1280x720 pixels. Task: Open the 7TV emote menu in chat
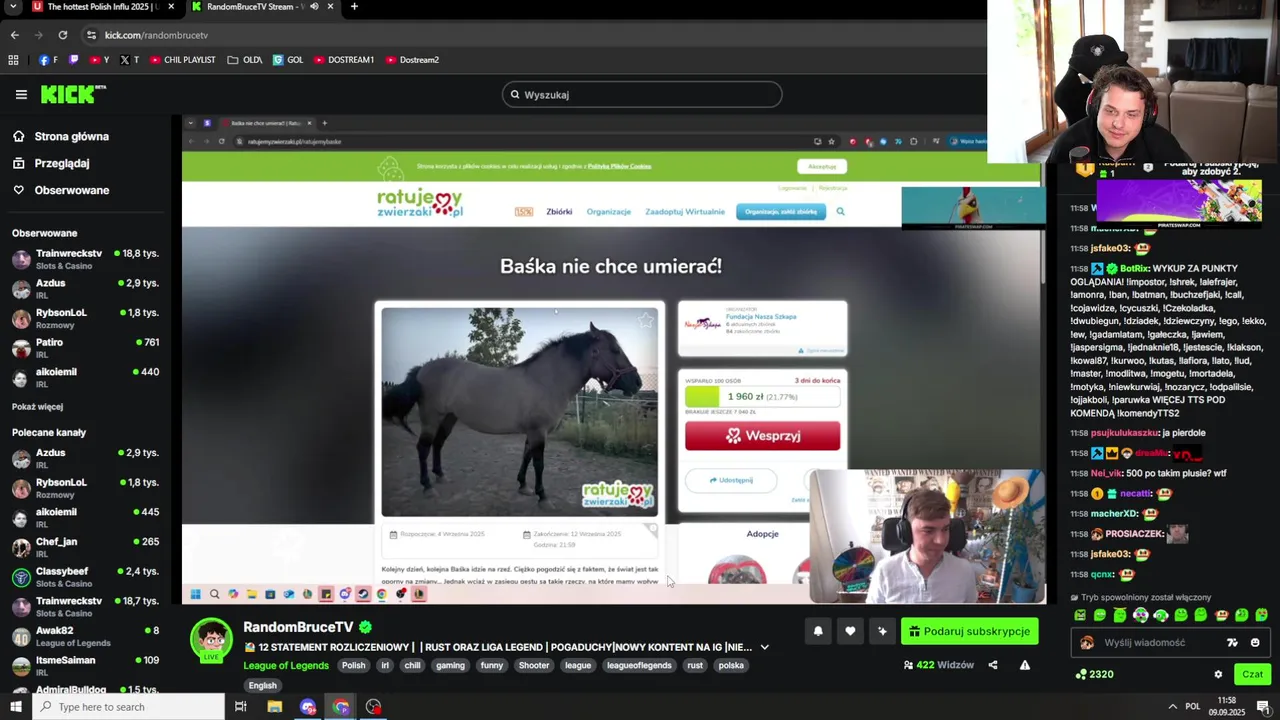(x=1232, y=643)
